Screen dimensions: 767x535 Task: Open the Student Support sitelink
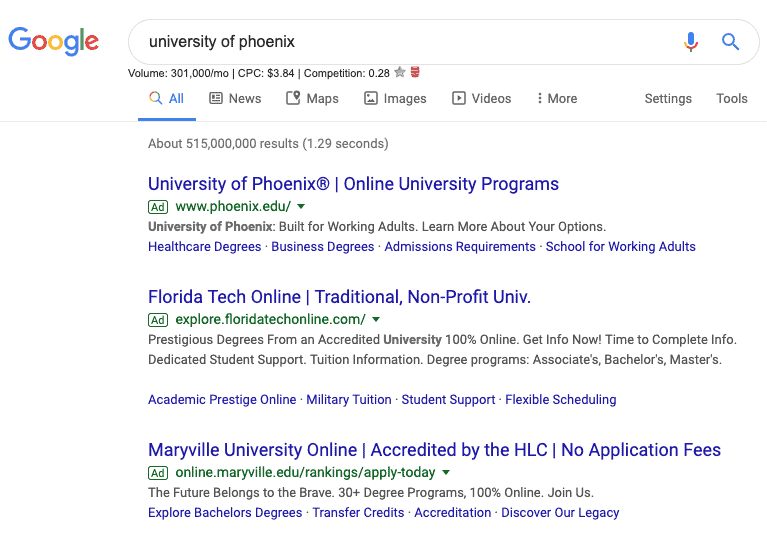448,400
